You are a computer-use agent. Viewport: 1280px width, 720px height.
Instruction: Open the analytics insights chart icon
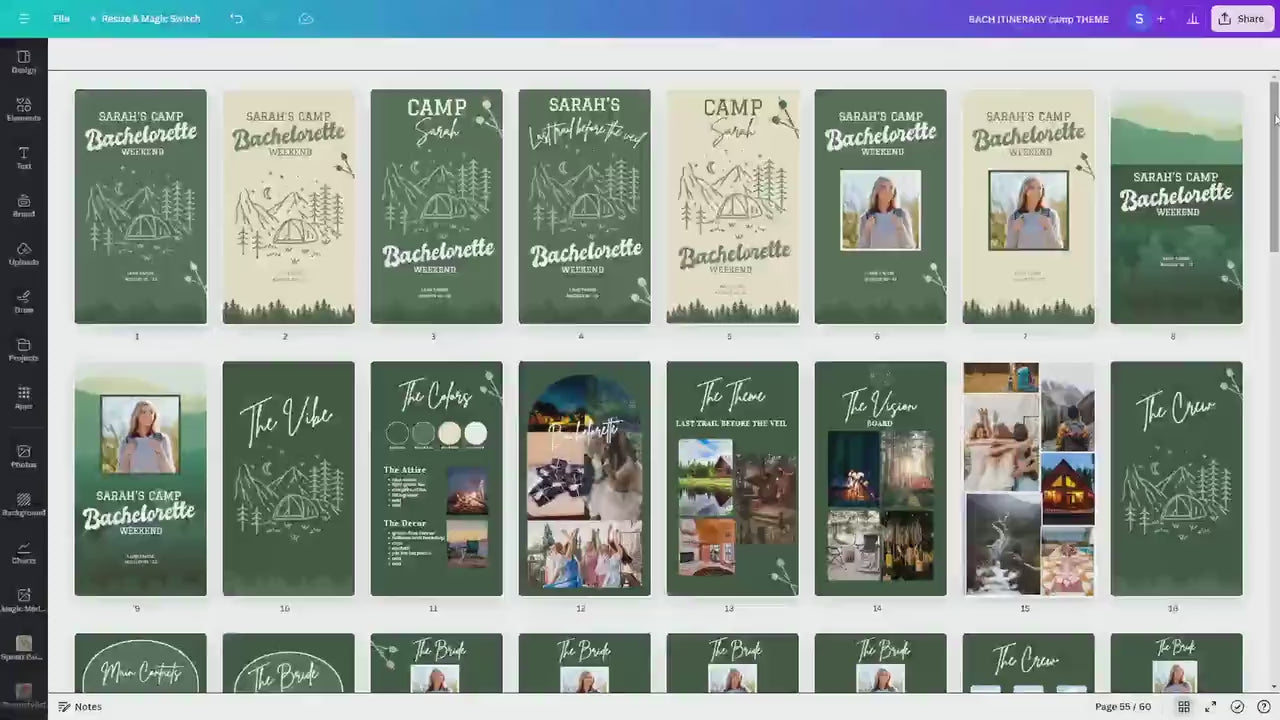click(x=1191, y=19)
